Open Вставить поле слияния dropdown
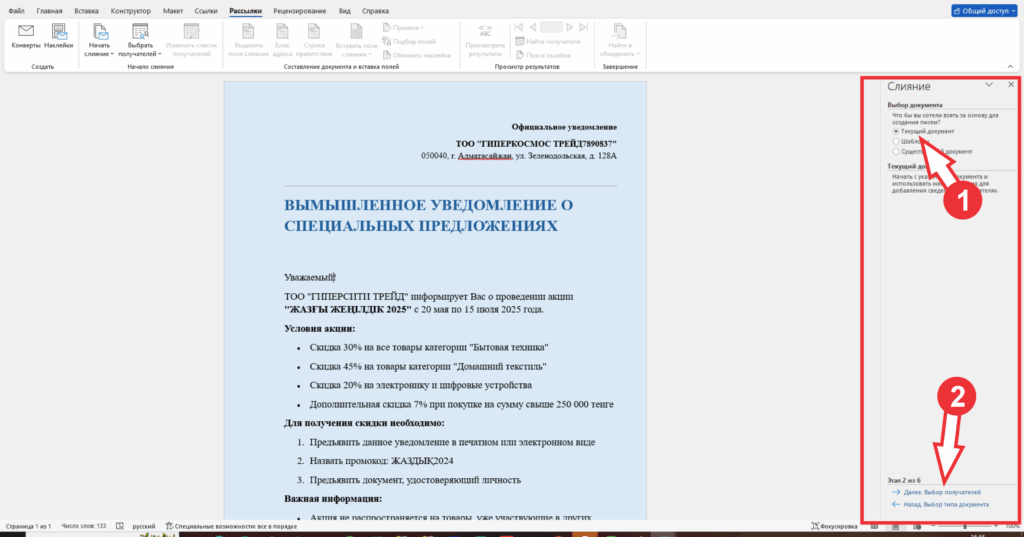1024x537 pixels. (357, 40)
